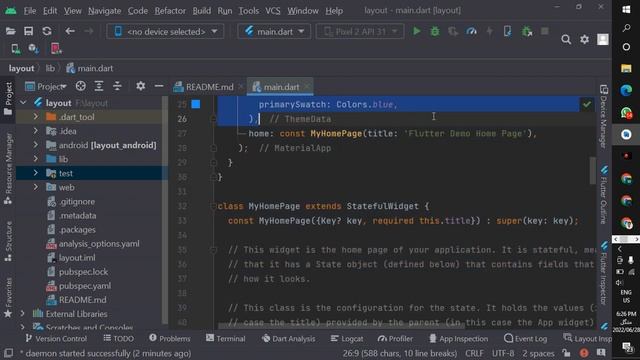Open the device selector dropdown

[165, 31]
